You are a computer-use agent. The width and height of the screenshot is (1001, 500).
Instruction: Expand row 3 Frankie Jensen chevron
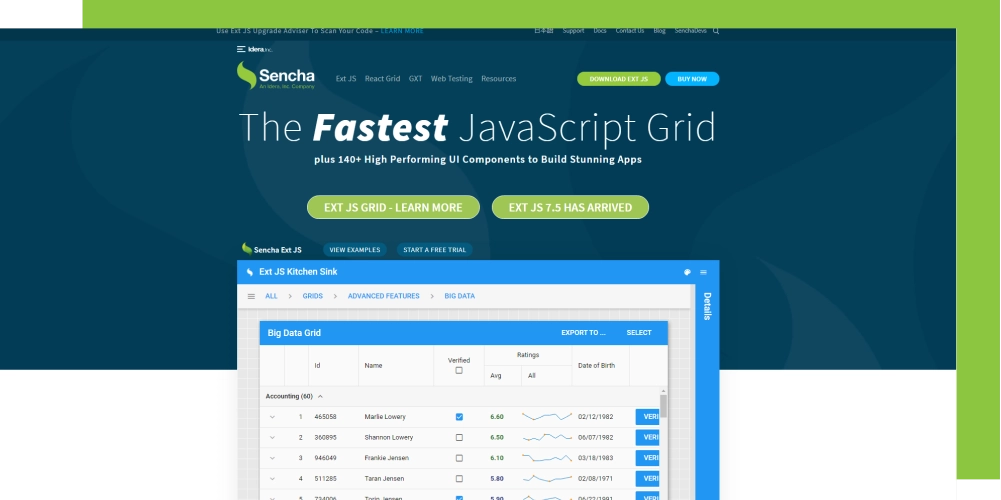click(x=272, y=458)
